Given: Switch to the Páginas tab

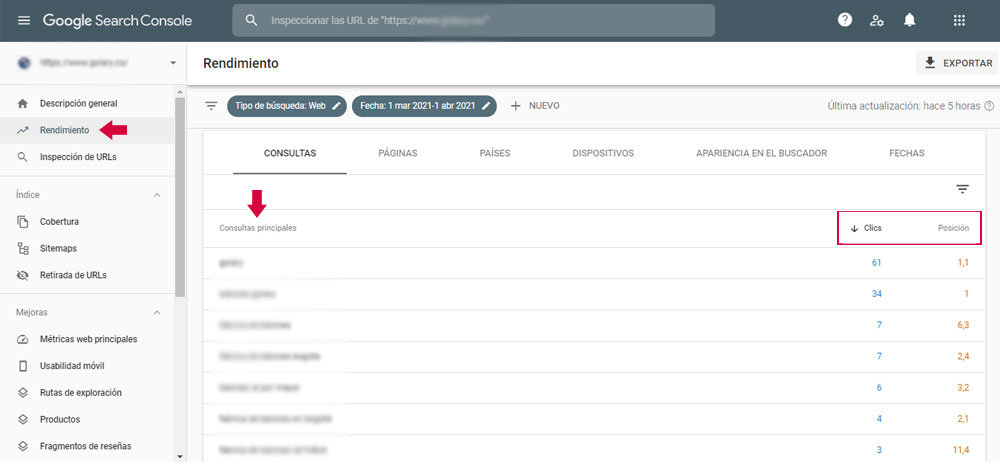Looking at the screenshot, I should (x=397, y=153).
